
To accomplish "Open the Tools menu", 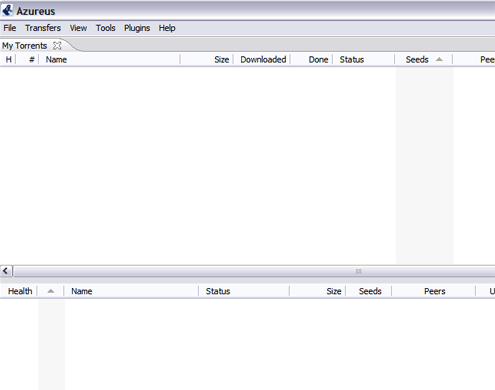I will pyautogui.click(x=106, y=28).
